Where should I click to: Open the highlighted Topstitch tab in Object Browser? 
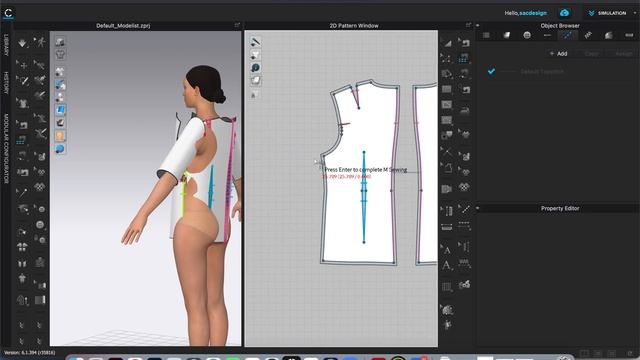(x=567, y=36)
